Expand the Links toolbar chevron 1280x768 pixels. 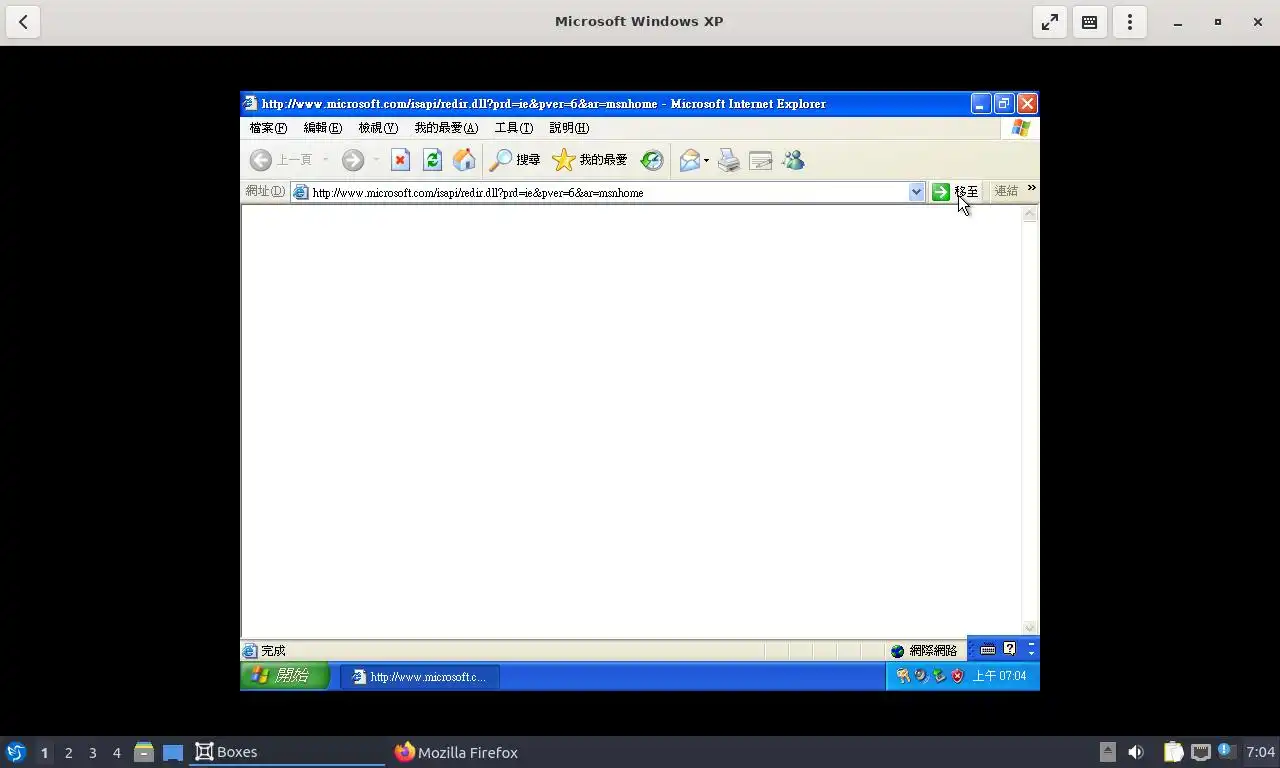(x=1031, y=188)
